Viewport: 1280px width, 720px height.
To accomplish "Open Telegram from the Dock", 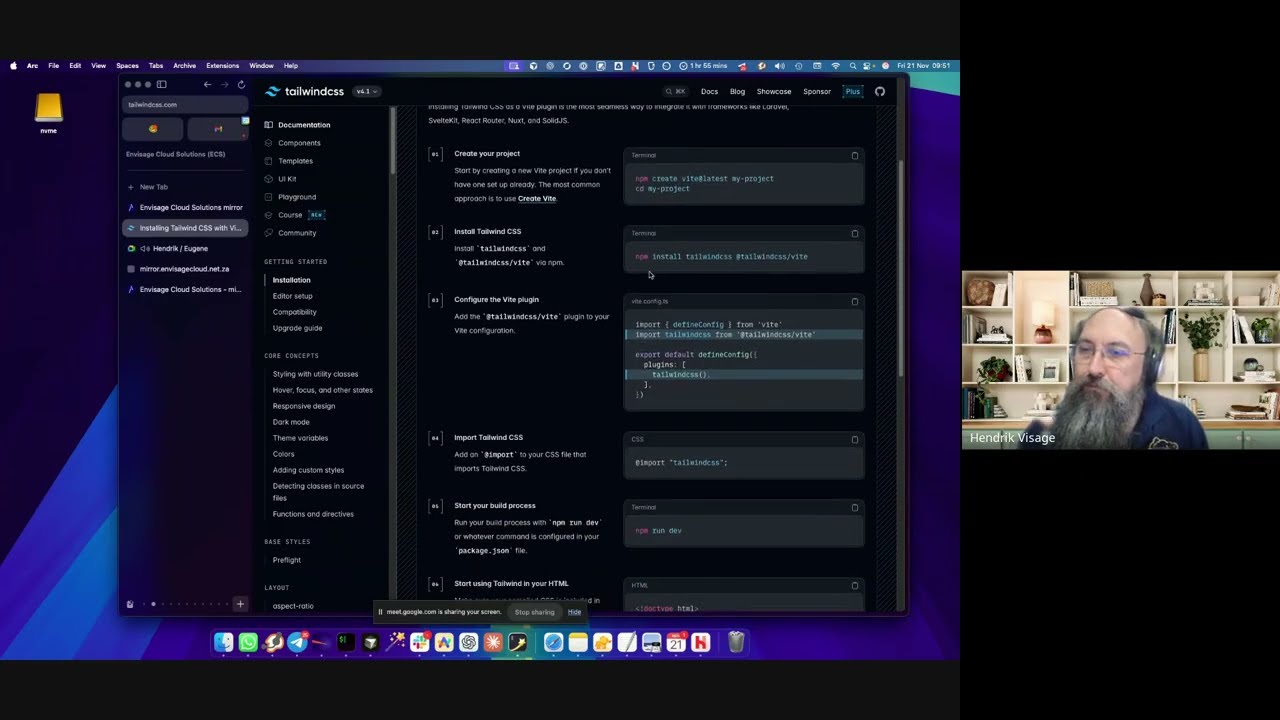I will [297, 642].
